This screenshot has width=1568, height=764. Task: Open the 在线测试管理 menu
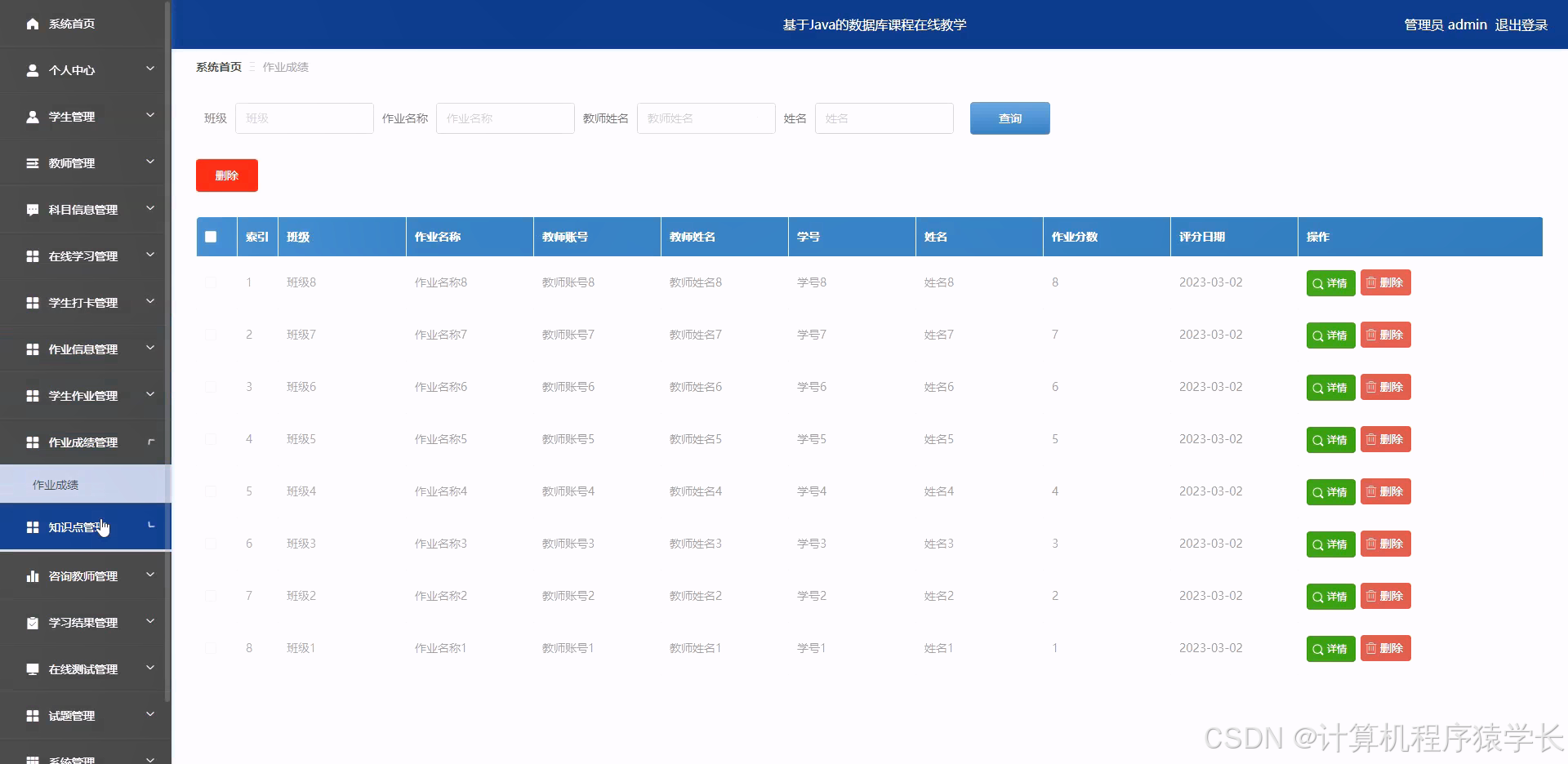click(86, 669)
